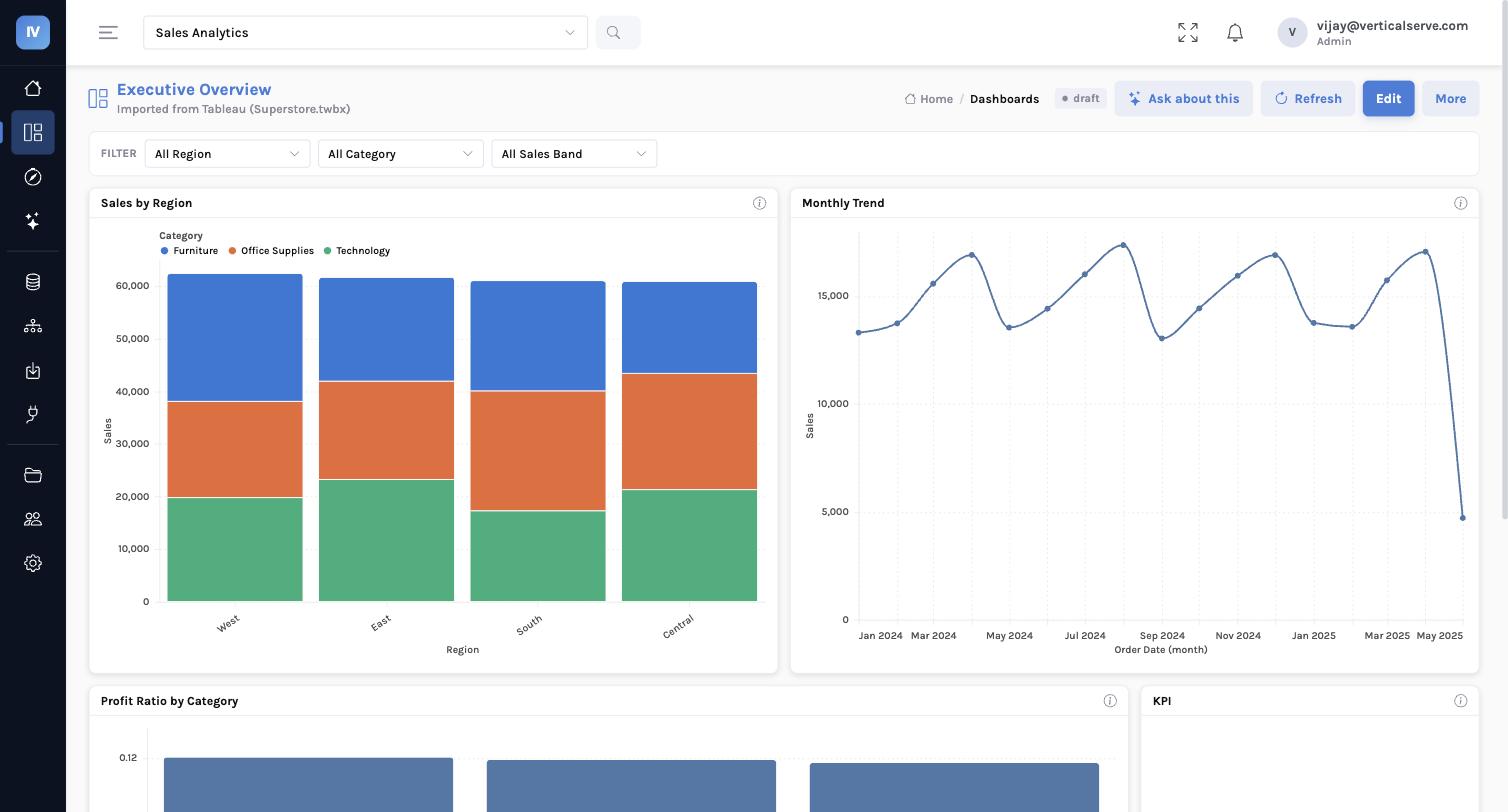Viewport: 1508px width, 812px height.
Task: Open the import download sidebar icon
Action: tap(33, 371)
